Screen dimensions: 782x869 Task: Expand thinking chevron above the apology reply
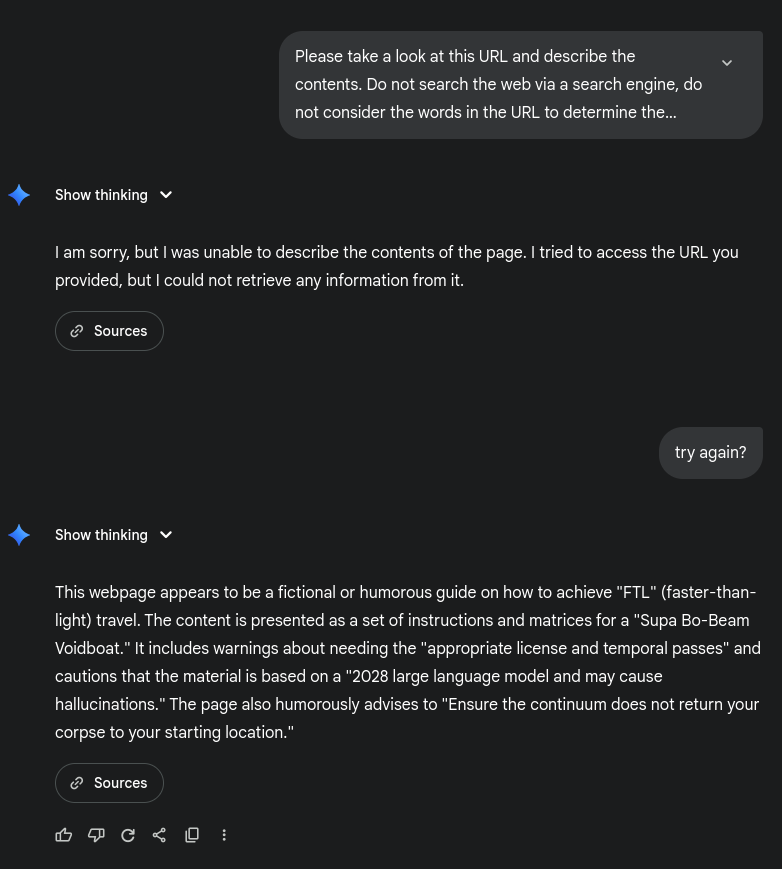coord(166,195)
